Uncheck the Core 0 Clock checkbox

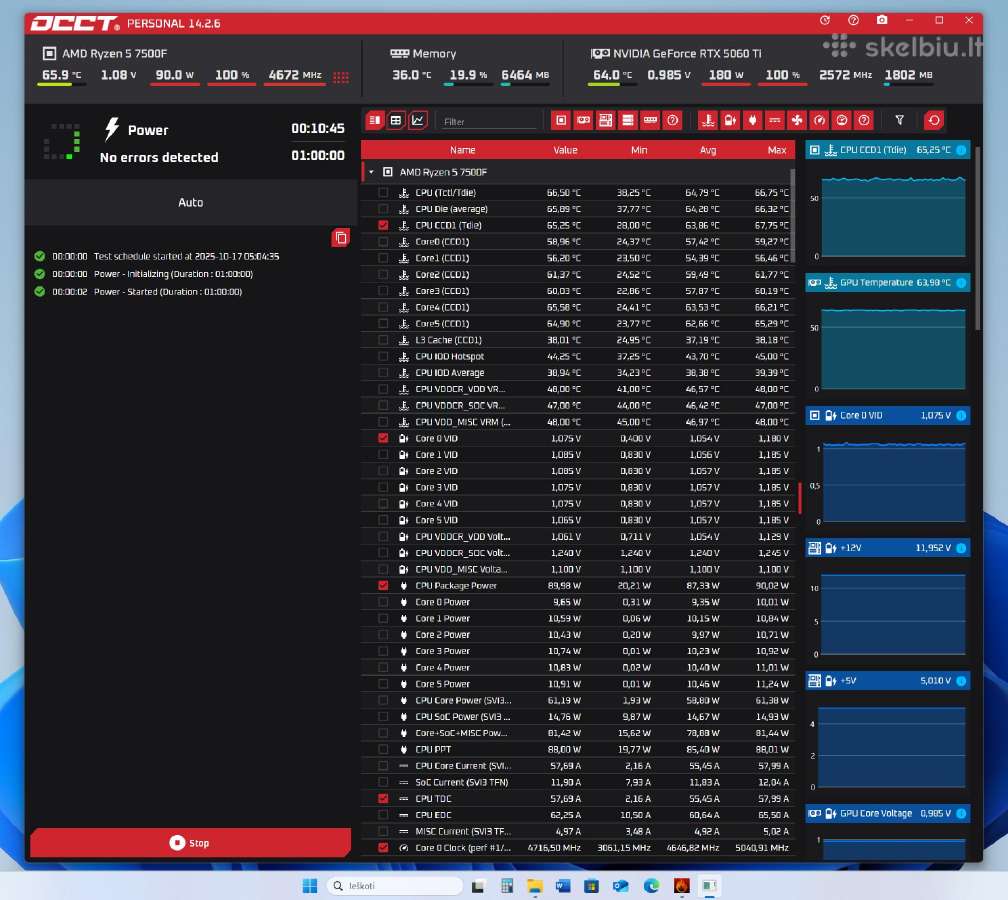[383, 847]
